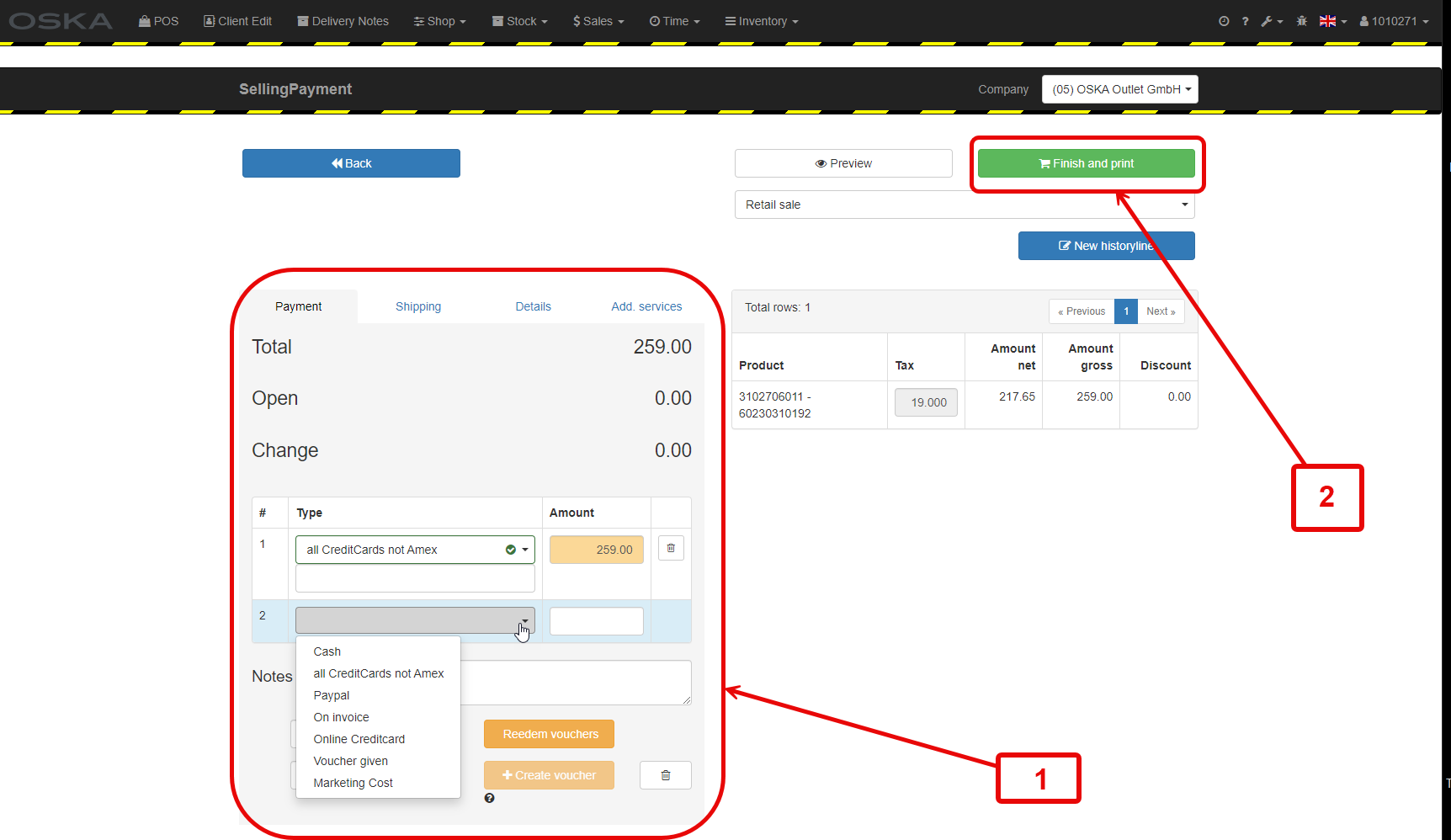The height and width of the screenshot is (840, 1451).
Task: Expand the Inventory menu
Action: tap(762, 21)
